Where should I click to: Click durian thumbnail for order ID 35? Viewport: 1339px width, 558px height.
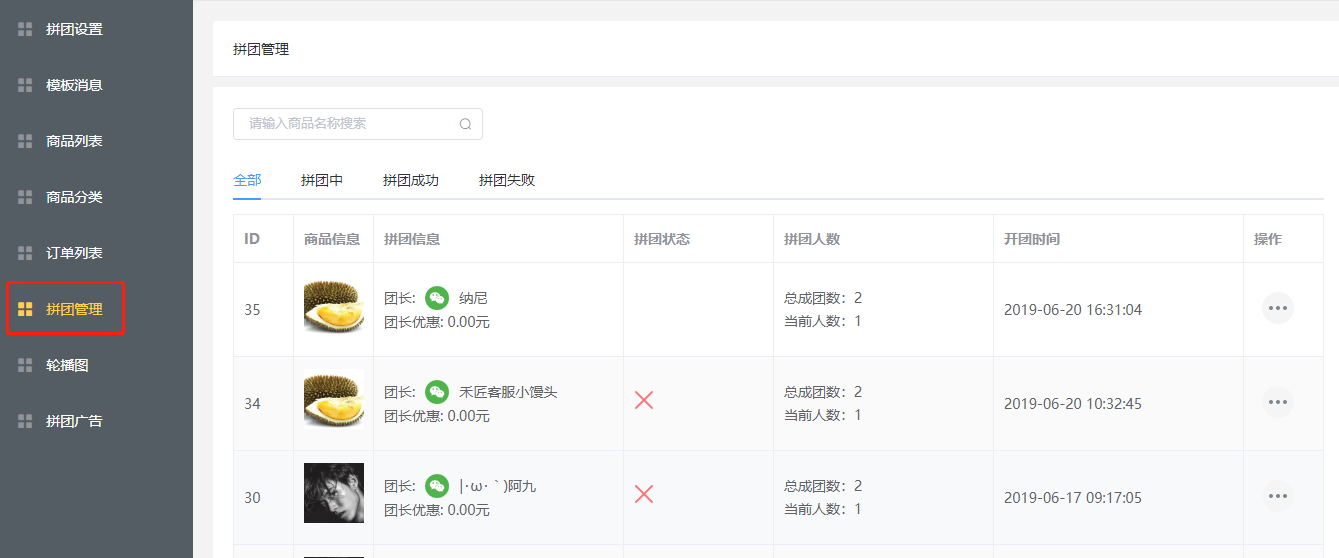(x=333, y=308)
